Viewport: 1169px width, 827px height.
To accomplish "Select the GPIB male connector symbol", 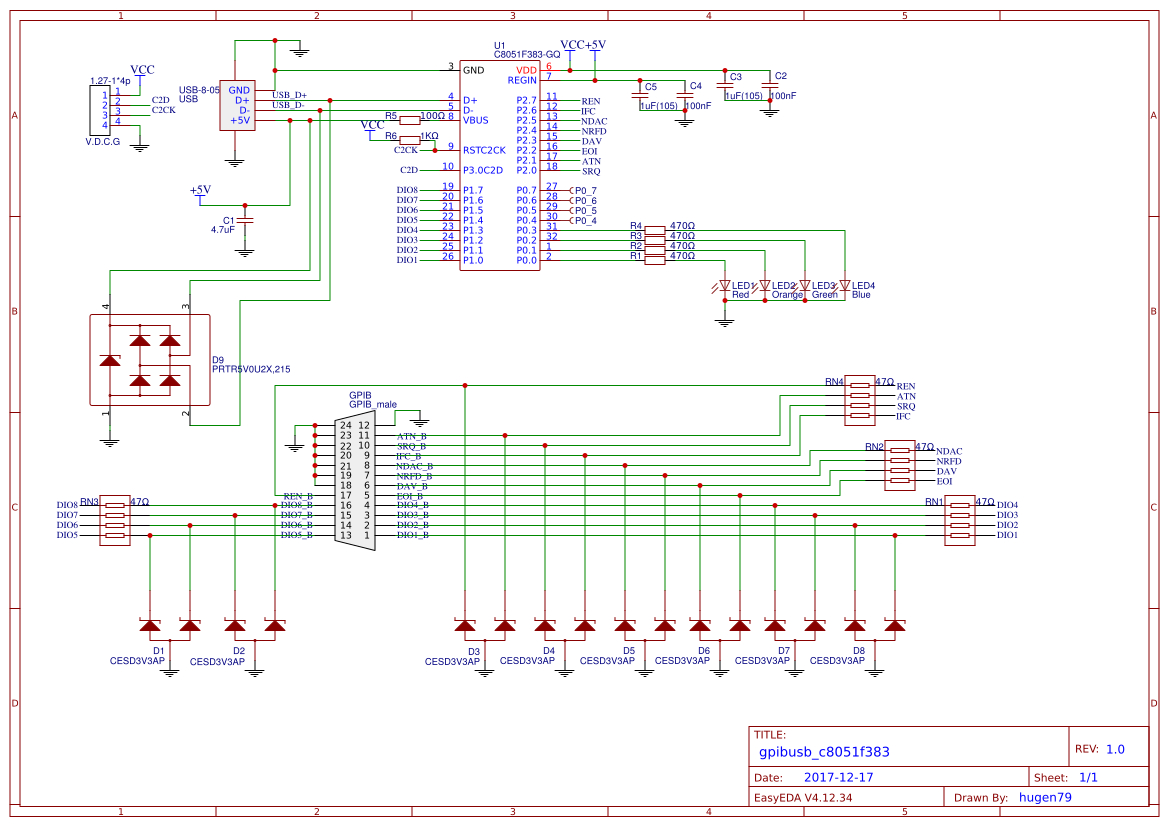I will [x=354, y=480].
